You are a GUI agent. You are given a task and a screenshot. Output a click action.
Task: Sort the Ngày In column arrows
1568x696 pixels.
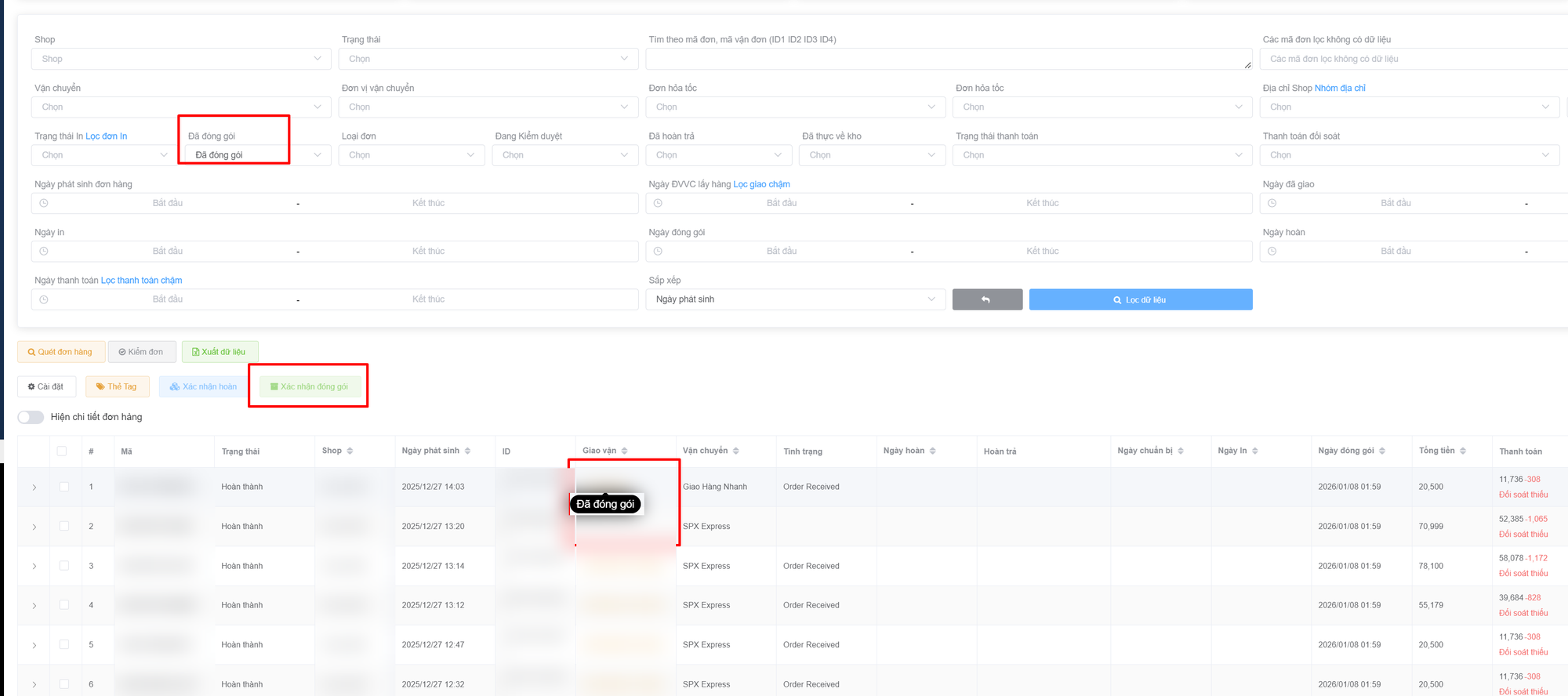click(x=1254, y=451)
